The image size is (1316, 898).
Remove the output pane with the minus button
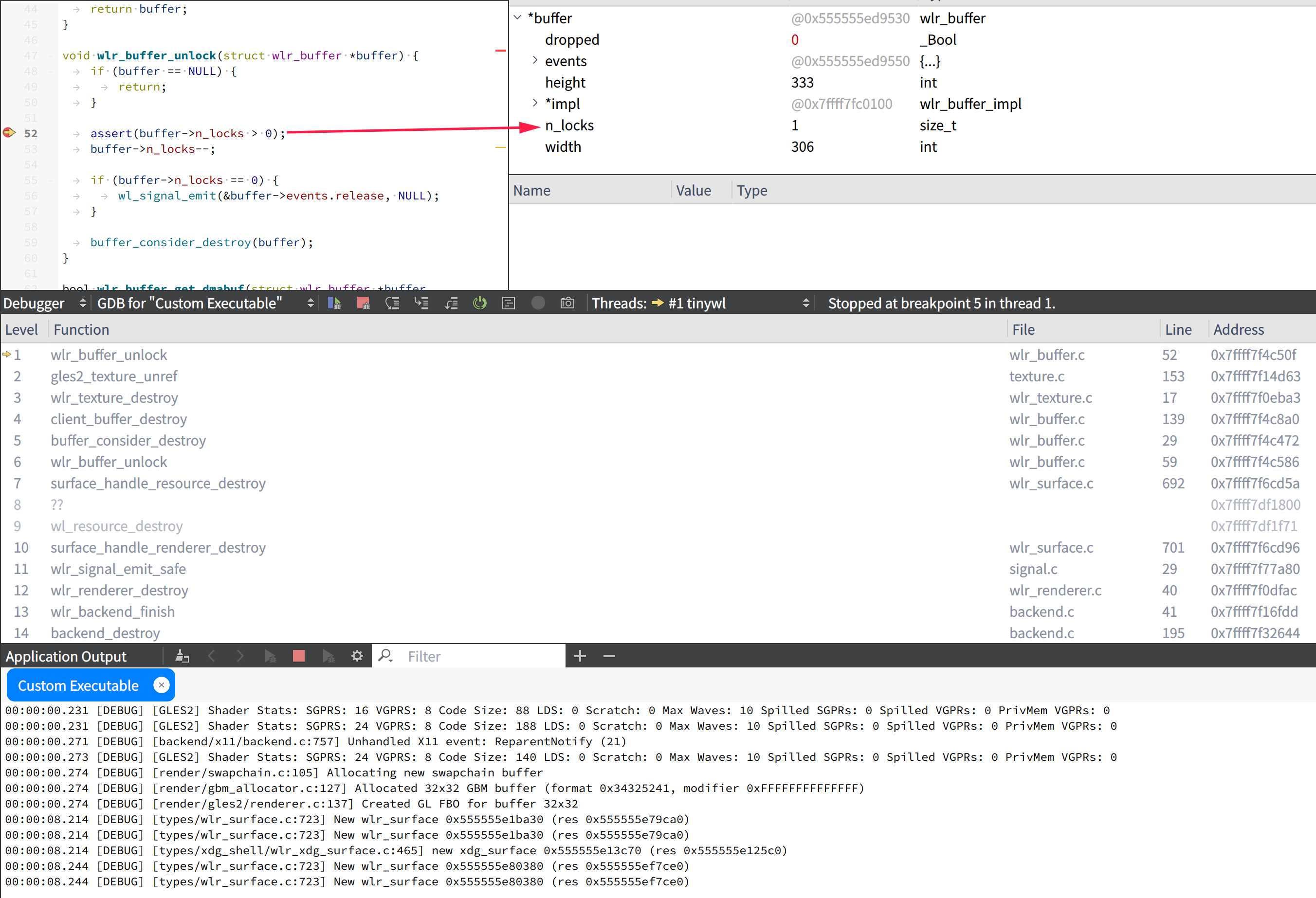[609, 656]
